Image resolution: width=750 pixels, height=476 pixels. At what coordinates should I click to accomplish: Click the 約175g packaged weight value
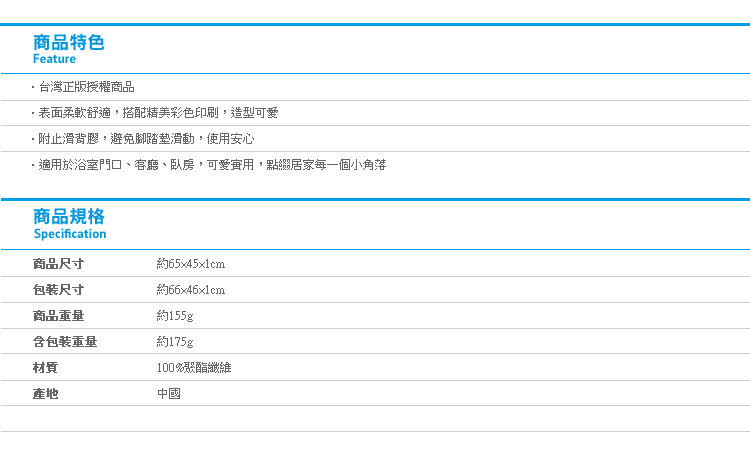pos(175,342)
